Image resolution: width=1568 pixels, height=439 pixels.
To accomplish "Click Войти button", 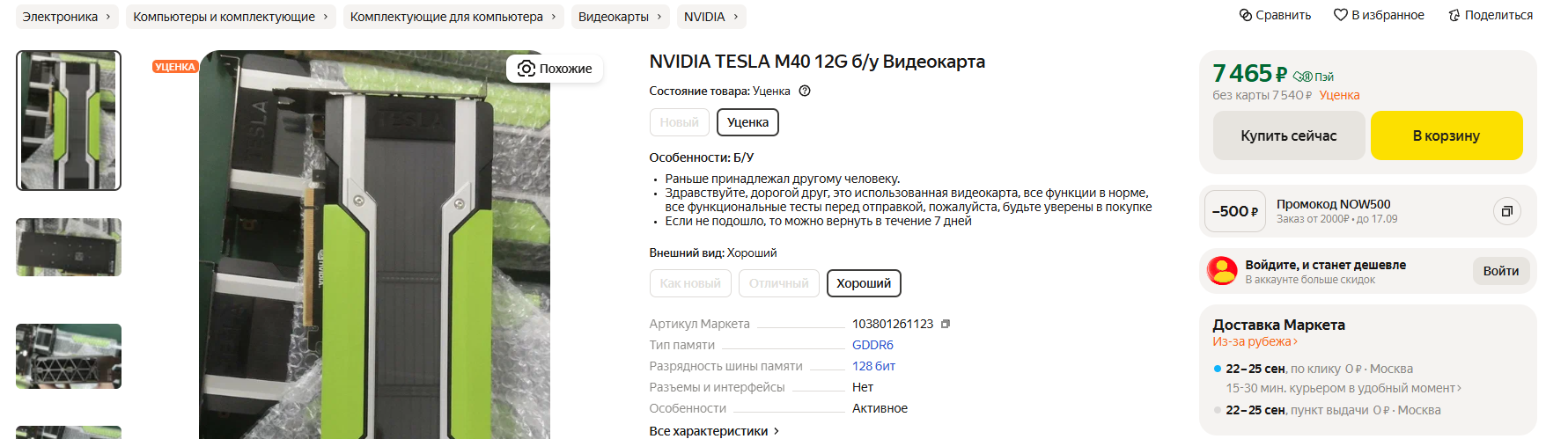I will click(1501, 271).
